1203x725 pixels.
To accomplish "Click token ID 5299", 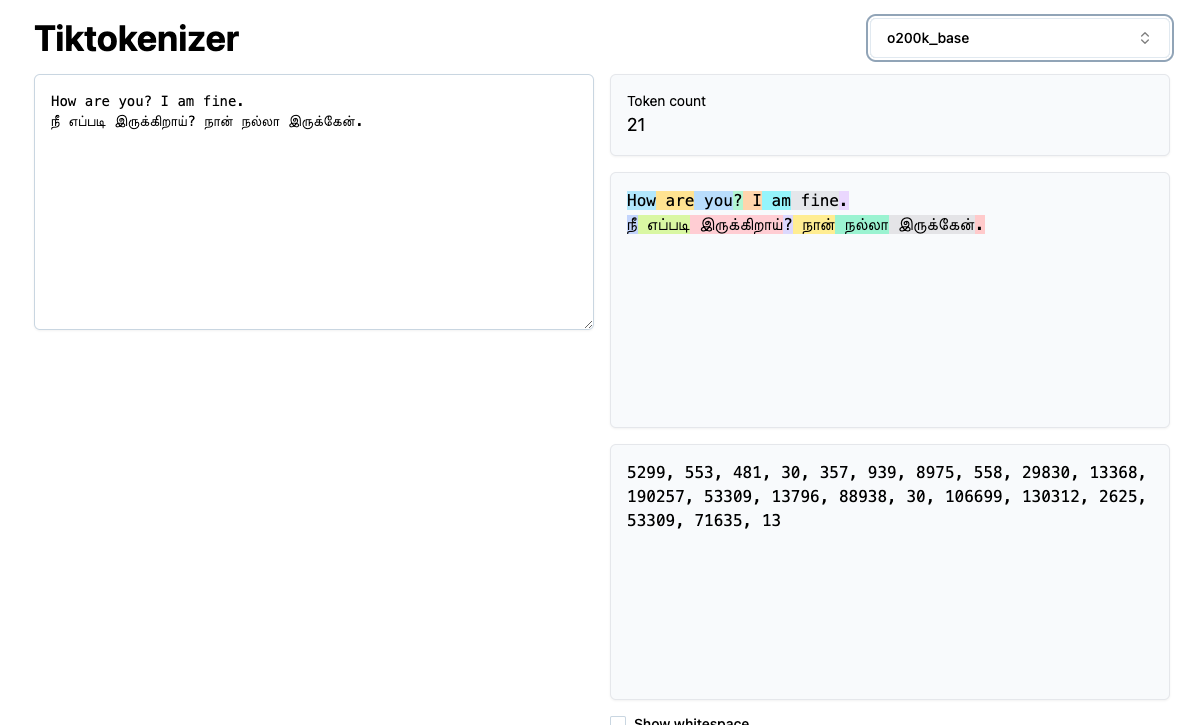I will (x=646, y=473).
